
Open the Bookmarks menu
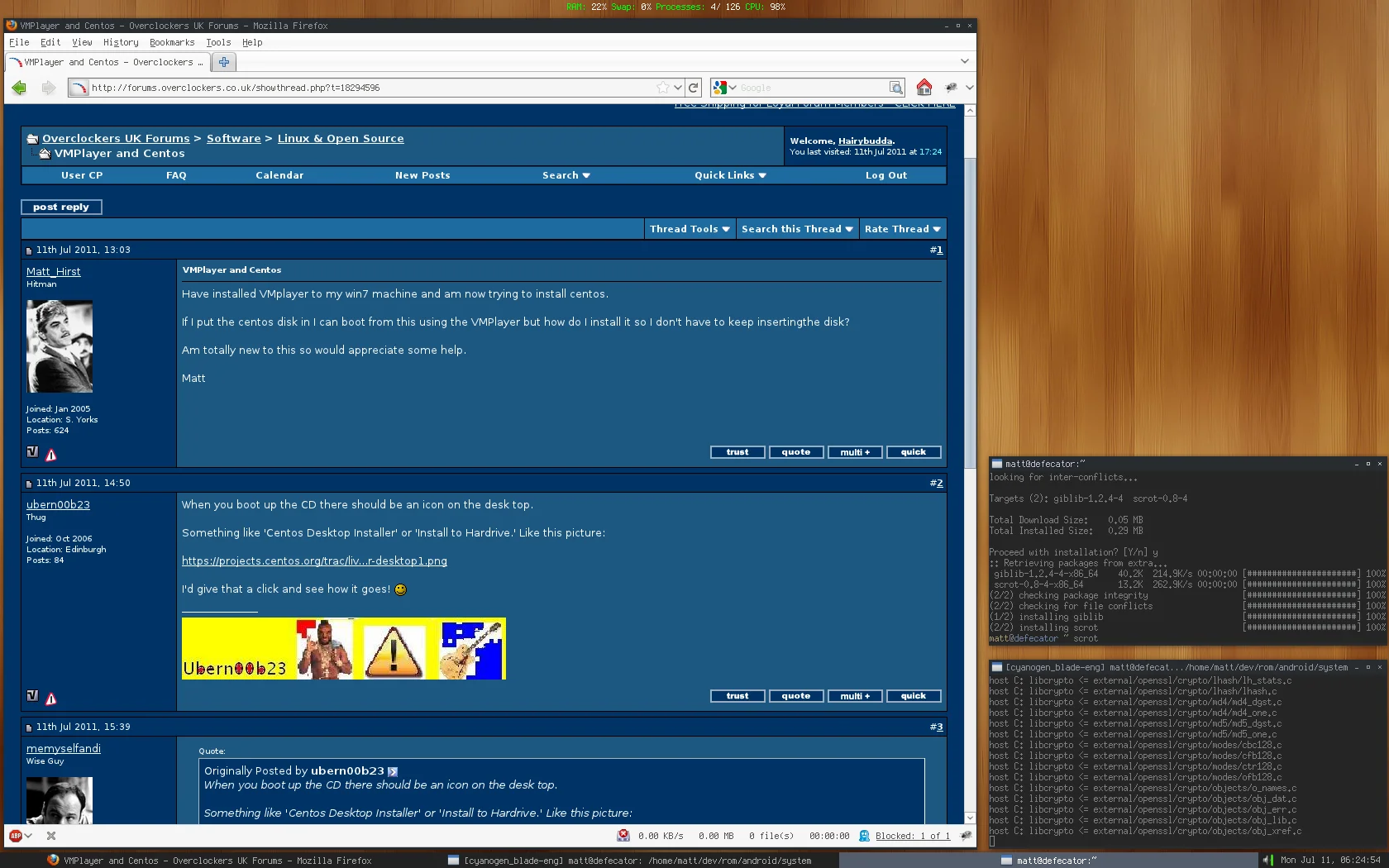click(172, 42)
